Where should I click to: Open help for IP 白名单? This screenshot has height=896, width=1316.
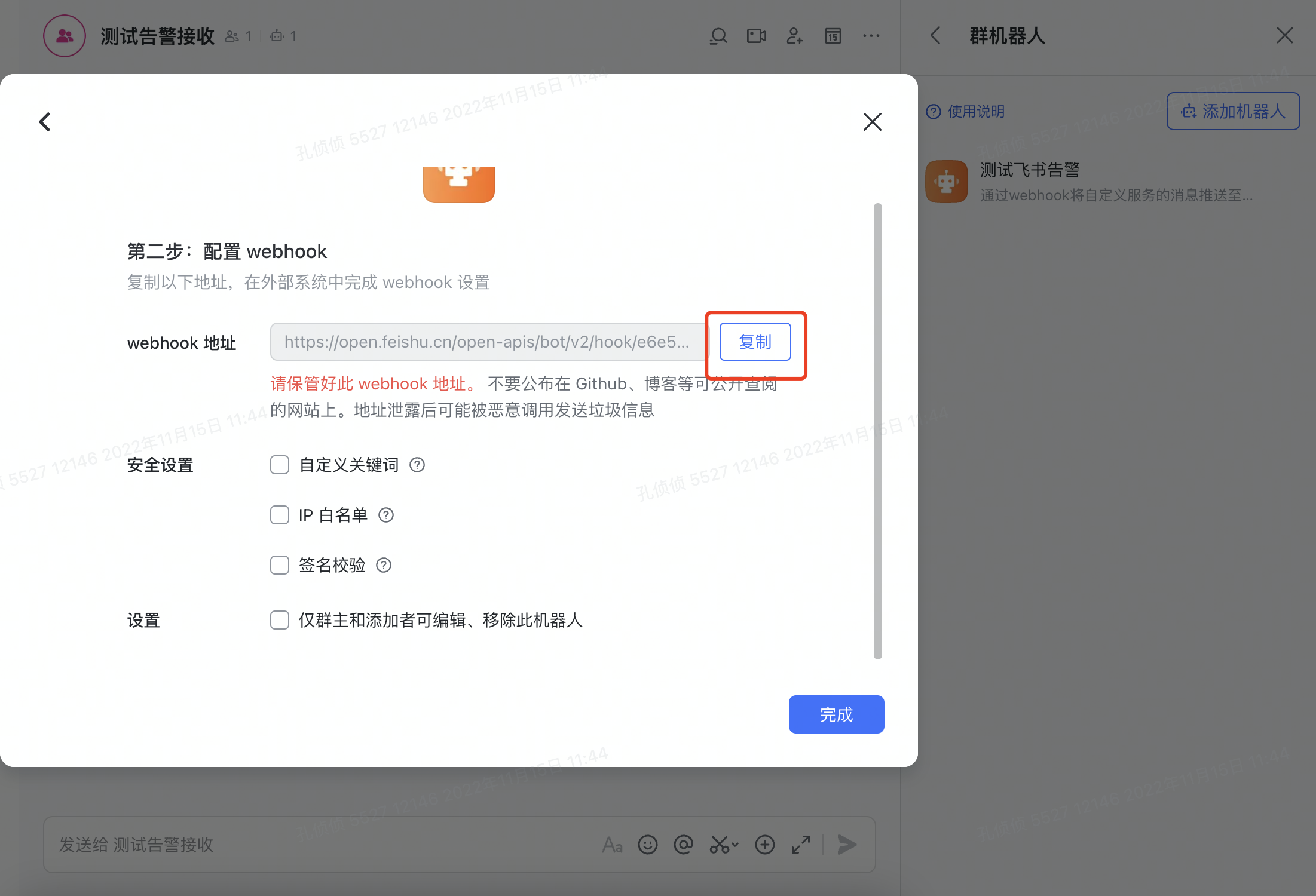(x=386, y=515)
